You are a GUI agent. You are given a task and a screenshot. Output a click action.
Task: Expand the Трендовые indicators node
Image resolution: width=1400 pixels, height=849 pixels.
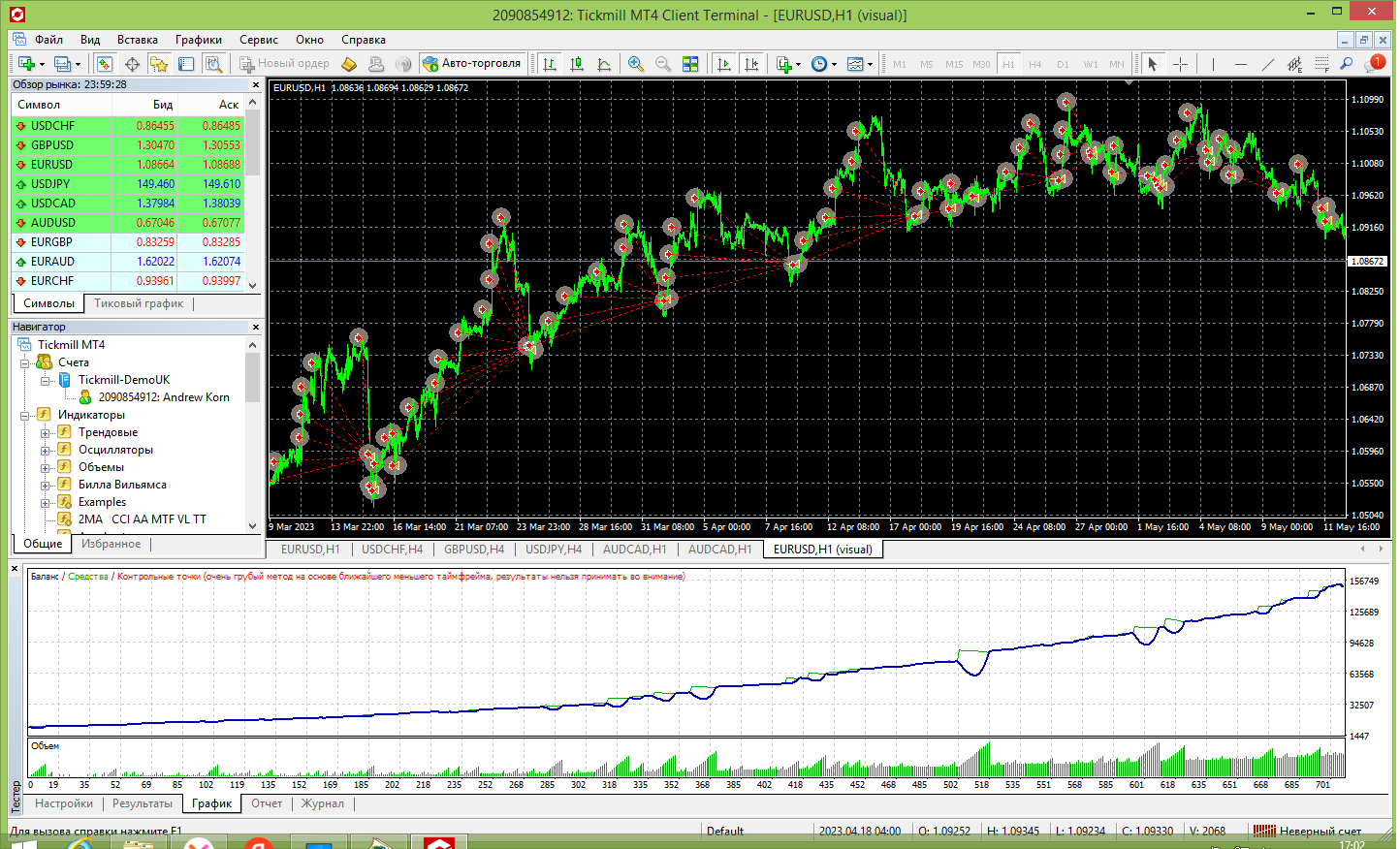[x=45, y=433]
